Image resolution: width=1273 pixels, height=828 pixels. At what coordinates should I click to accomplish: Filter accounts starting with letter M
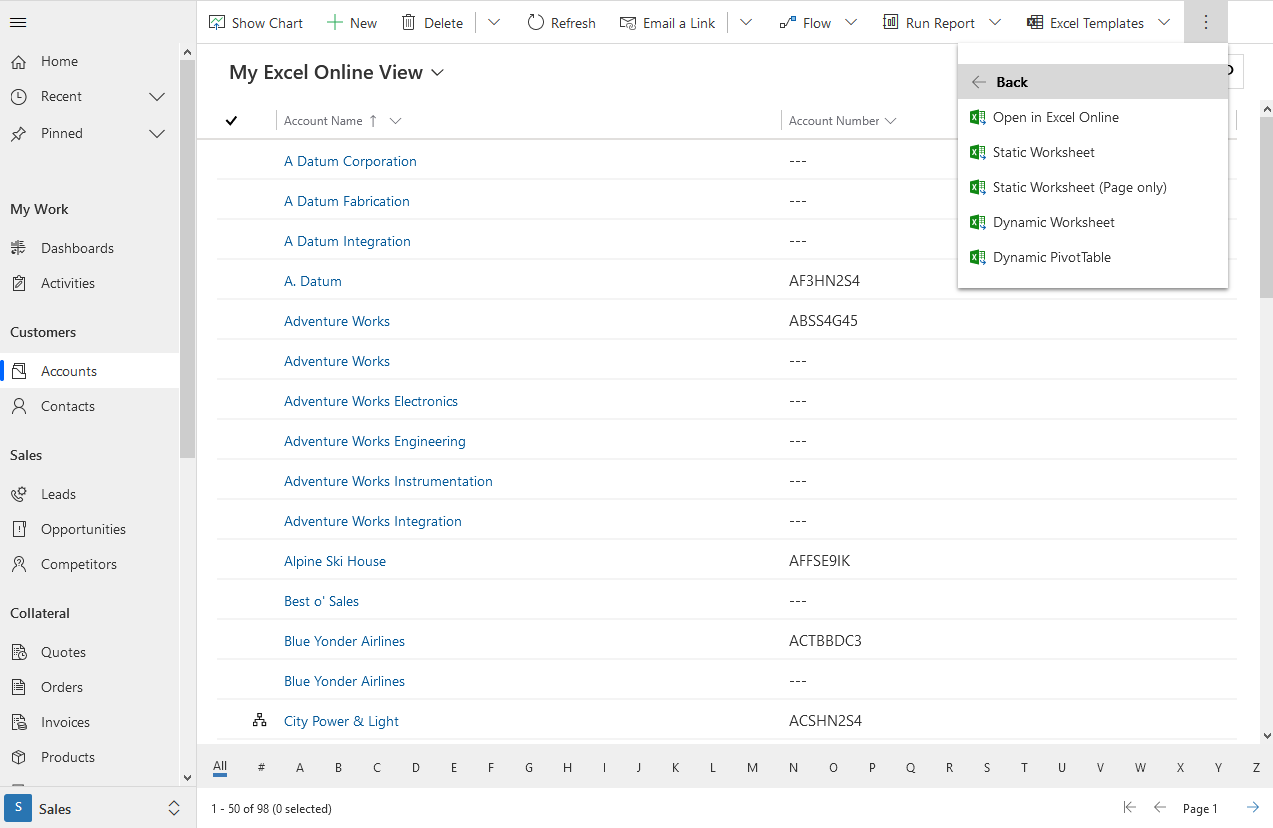tap(752, 767)
